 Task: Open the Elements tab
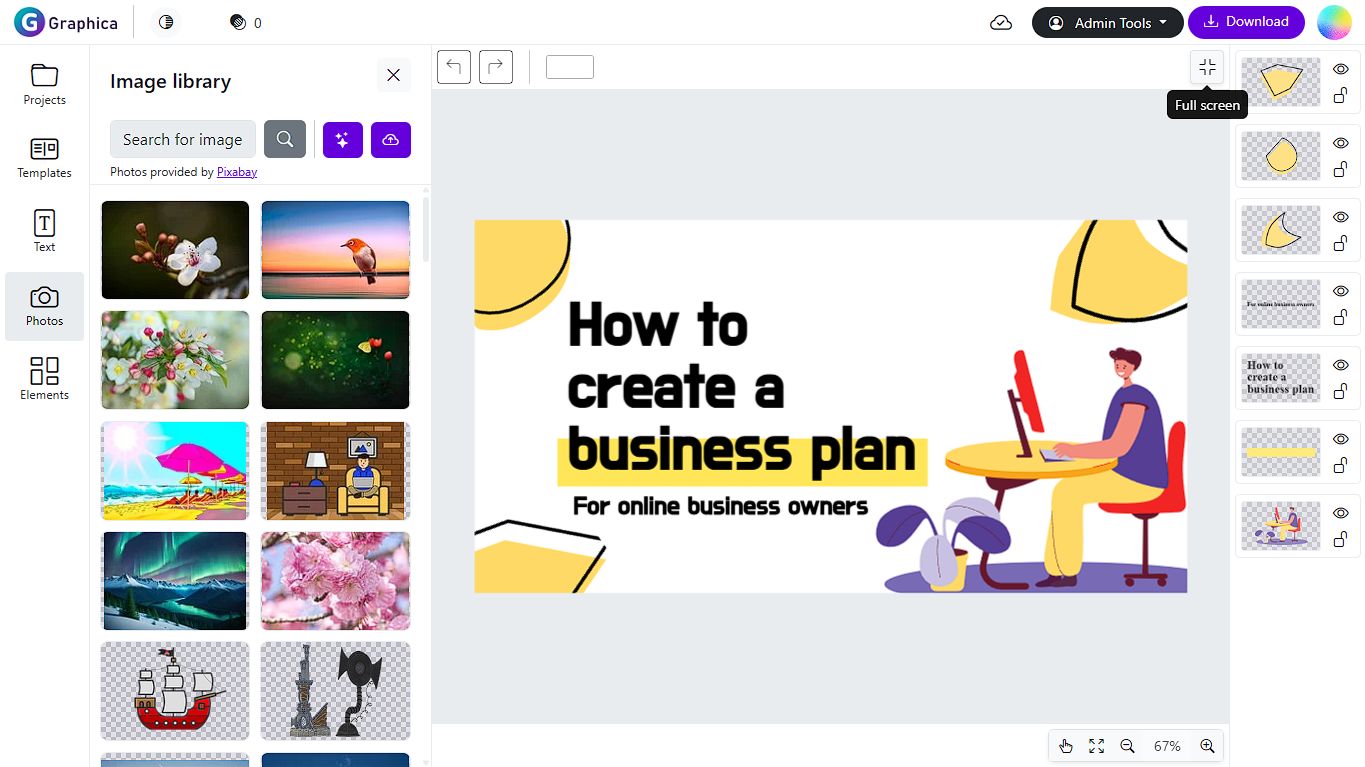click(44, 380)
